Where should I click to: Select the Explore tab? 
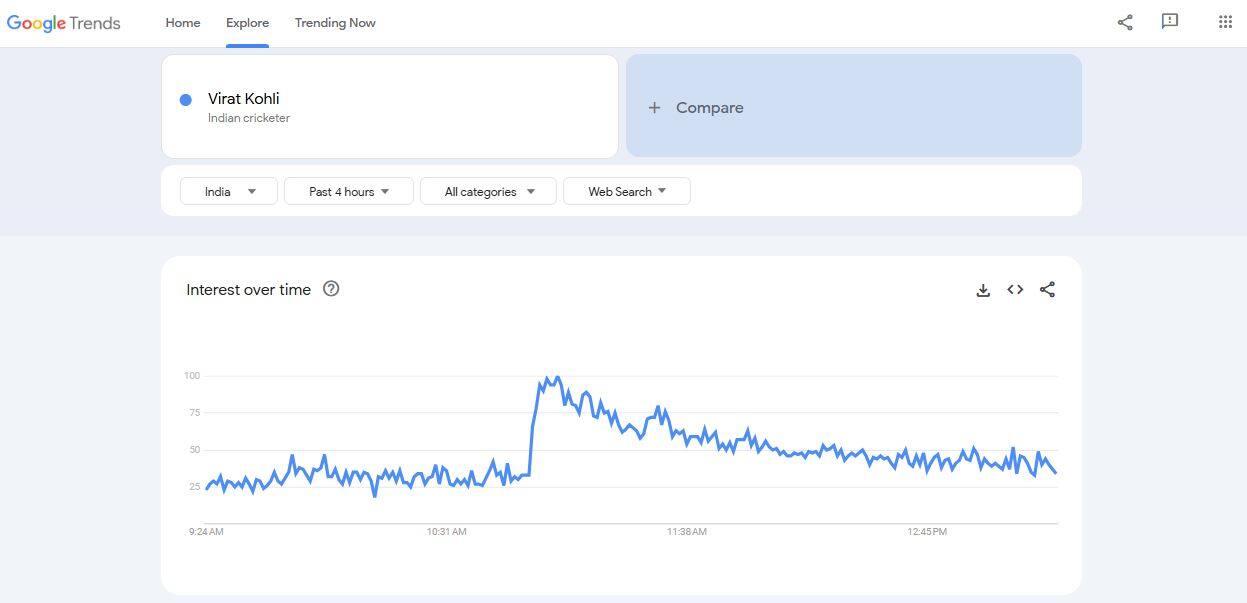click(247, 23)
